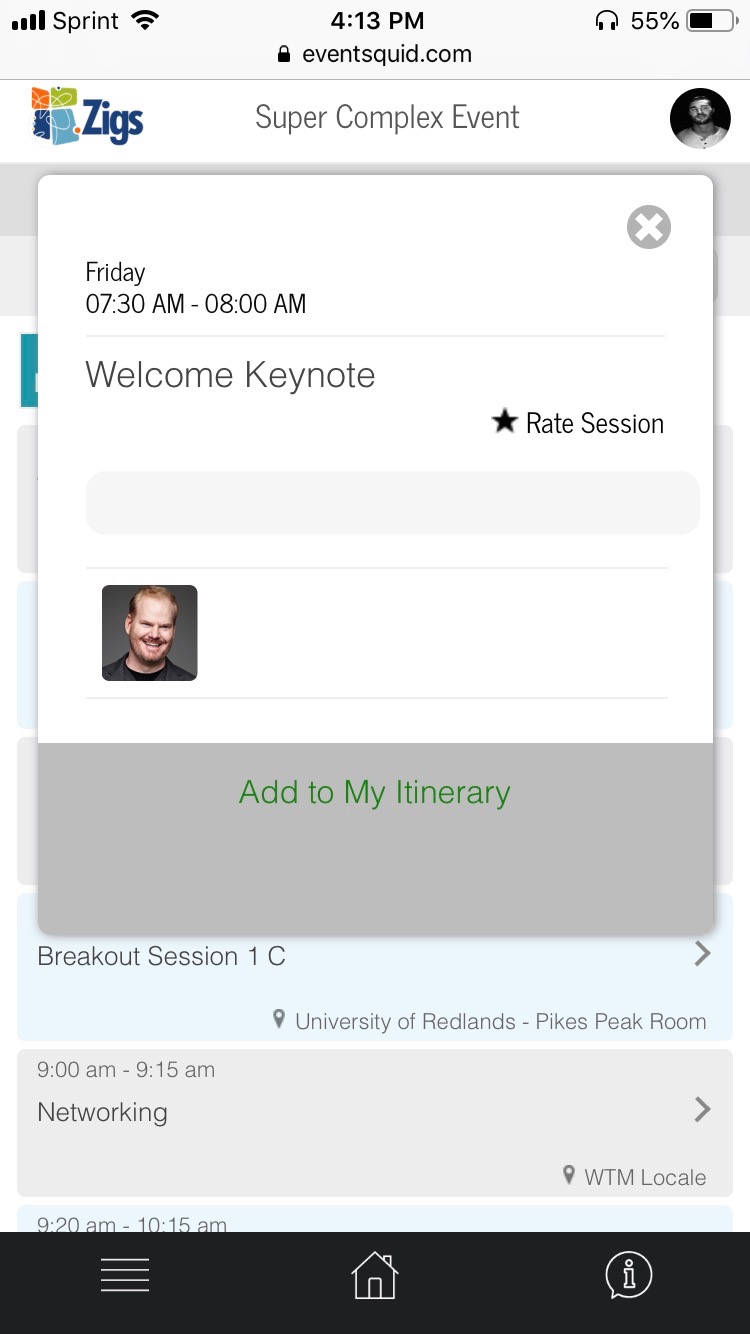This screenshot has height=1334, width=750.
Task: View the keynote speaker photo
Action: point(150,633)
